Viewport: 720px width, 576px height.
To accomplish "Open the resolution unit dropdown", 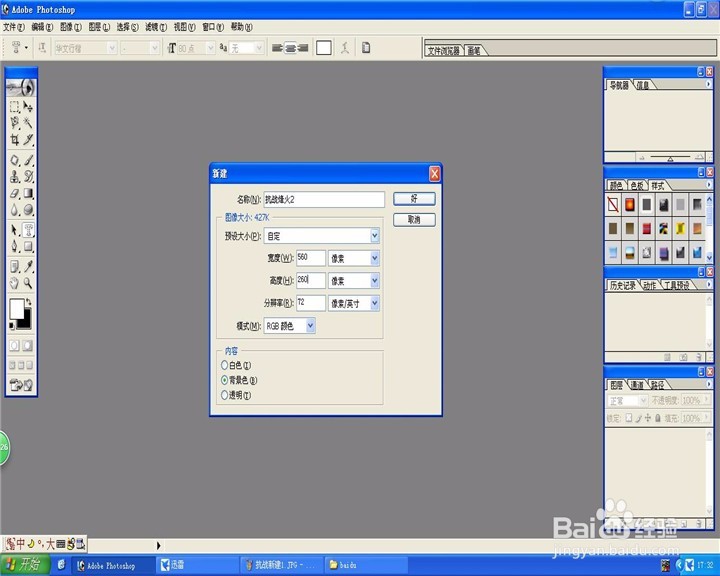I will point(375,303).
